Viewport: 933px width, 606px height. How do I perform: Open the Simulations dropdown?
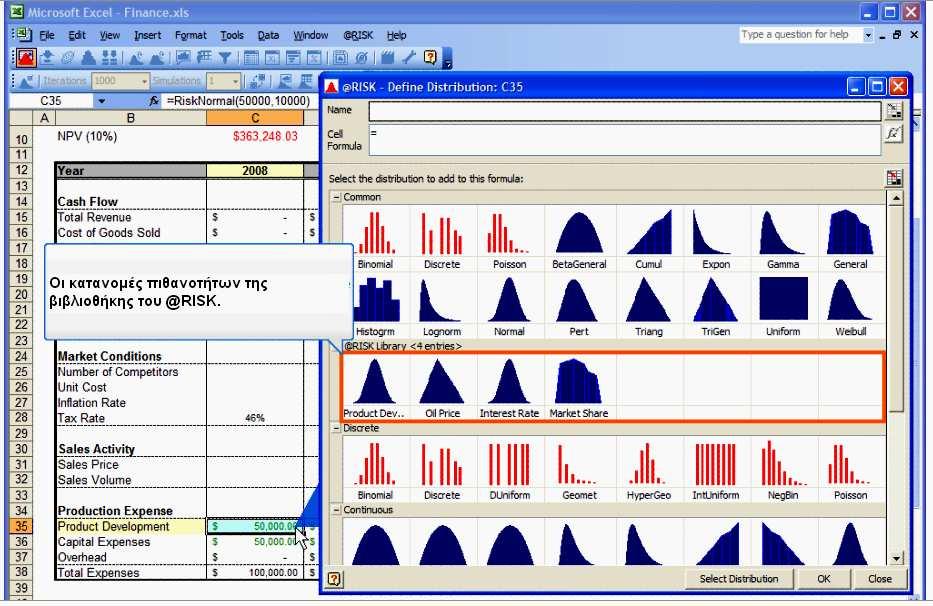point(236,81)
